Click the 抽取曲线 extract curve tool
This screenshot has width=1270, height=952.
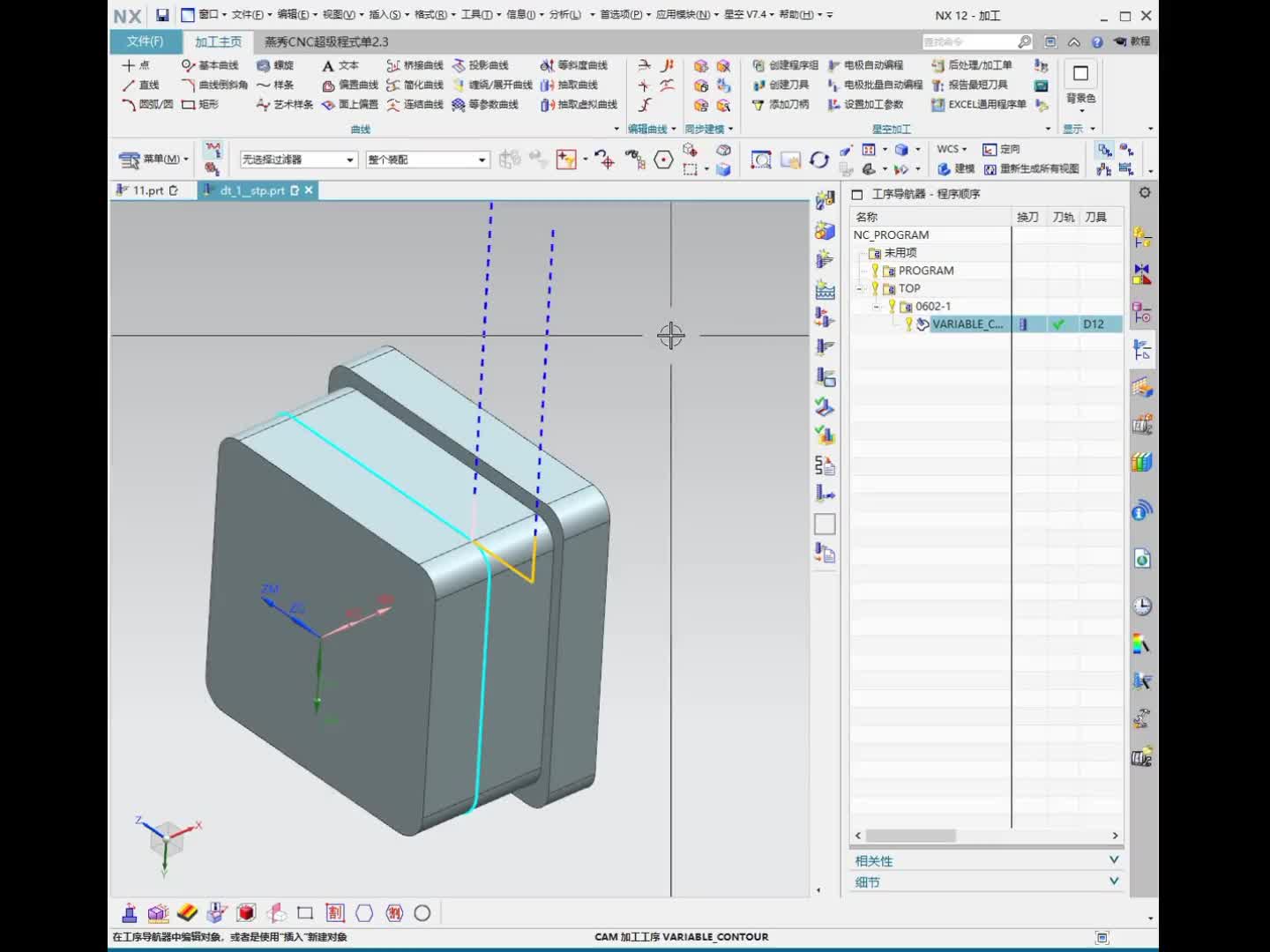coord(569,85)
